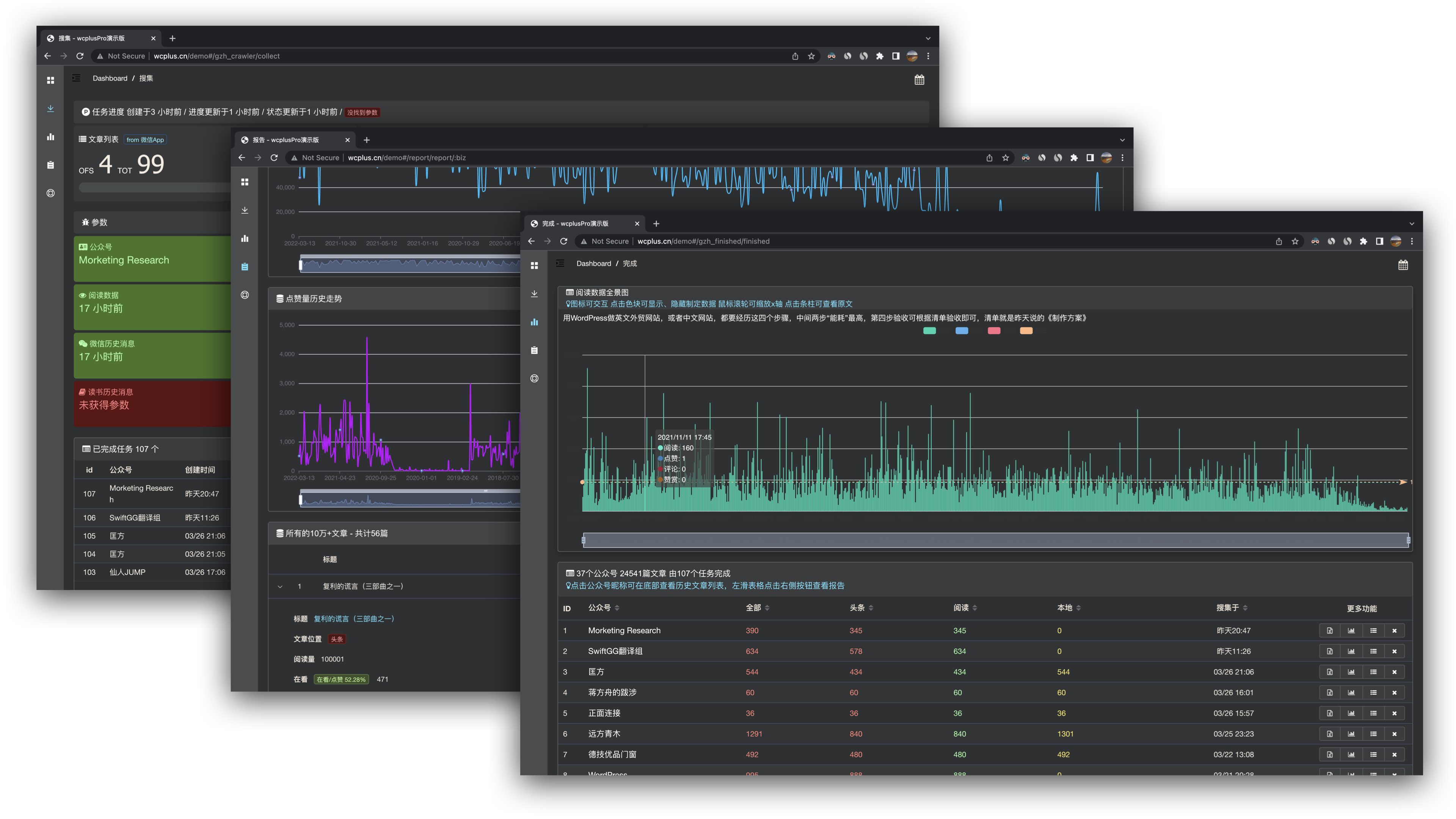Click Dashboard breadcrumb in collect window
This screenshot has width=1456, height=819.
tap(110, 78)
